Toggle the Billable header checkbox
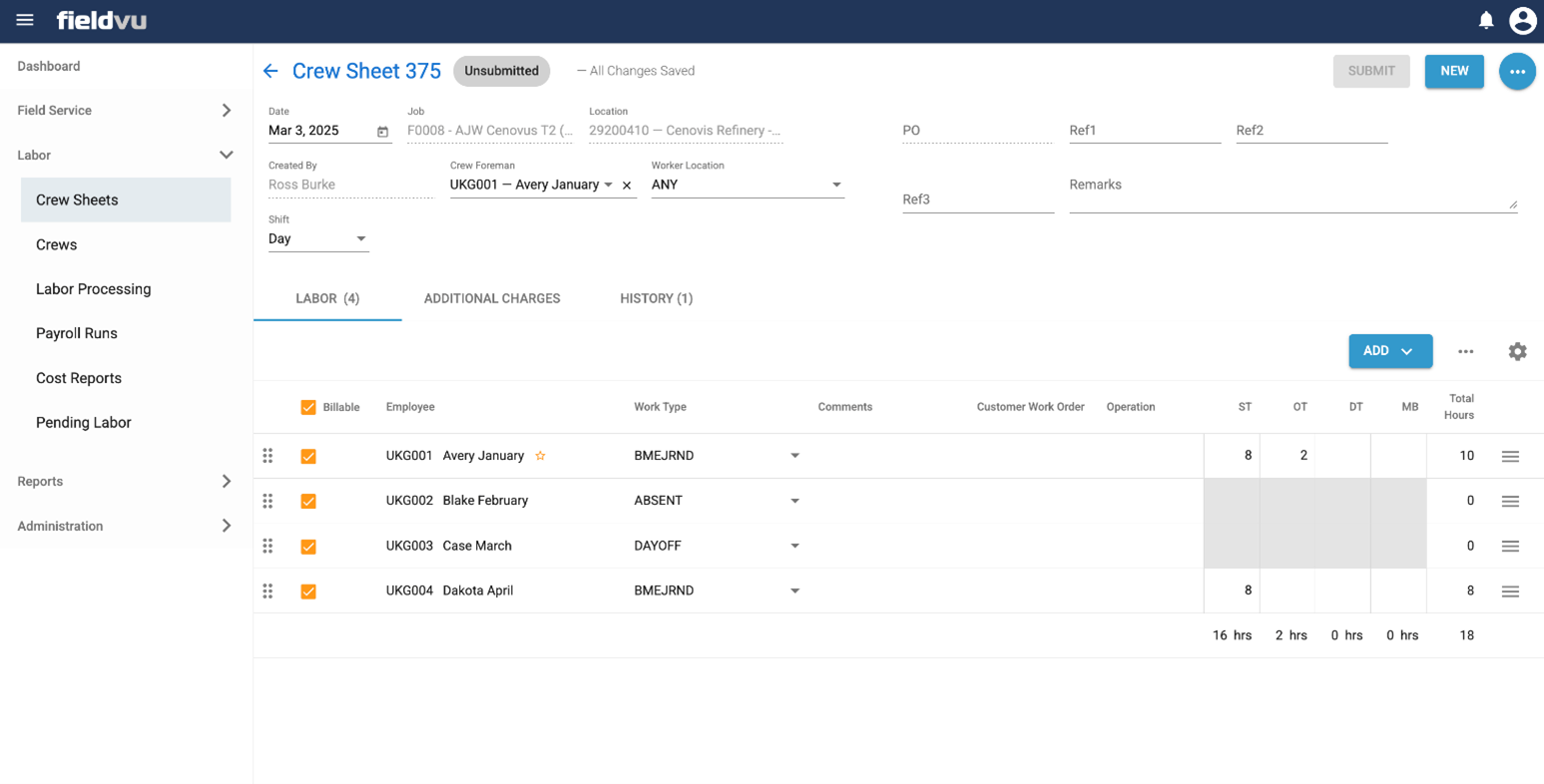Screen dimensions: 1544x784 (x=308, y=407)
